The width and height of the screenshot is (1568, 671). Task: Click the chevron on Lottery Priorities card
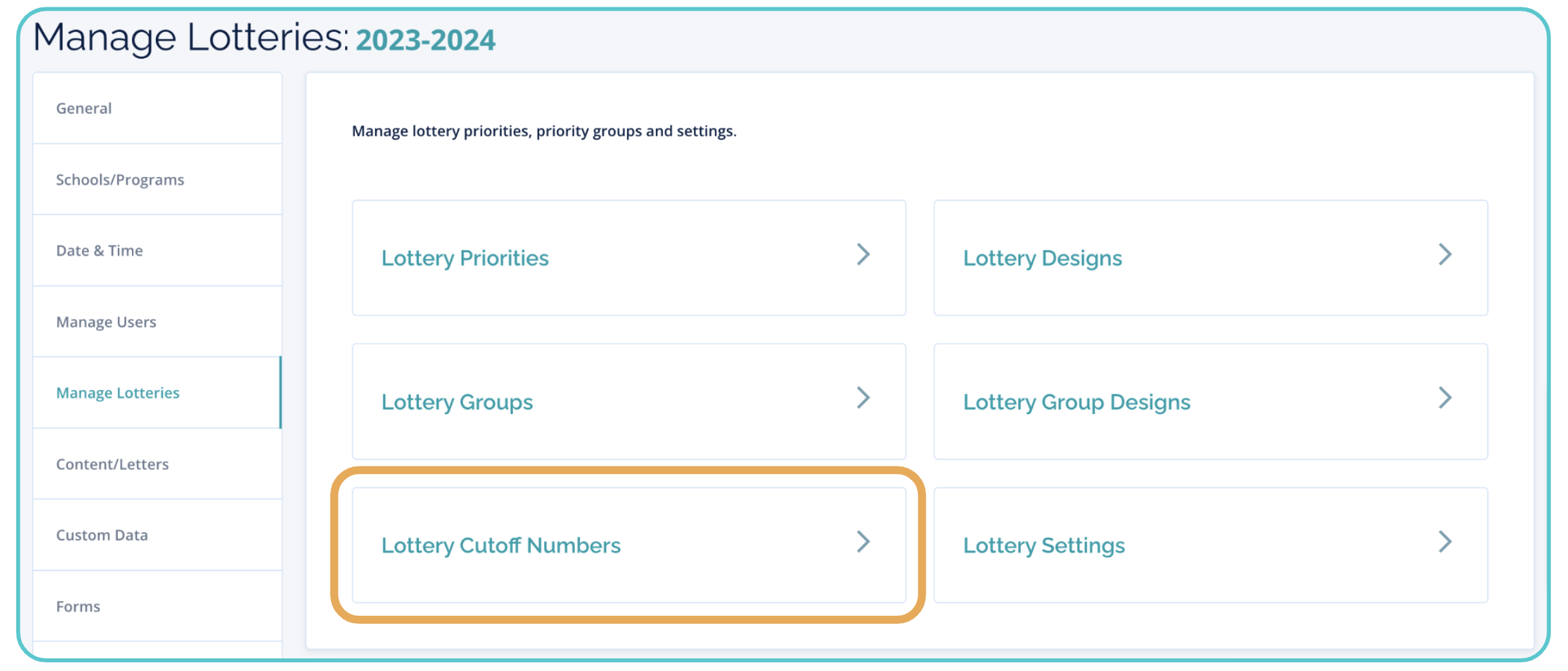point(863,254)
